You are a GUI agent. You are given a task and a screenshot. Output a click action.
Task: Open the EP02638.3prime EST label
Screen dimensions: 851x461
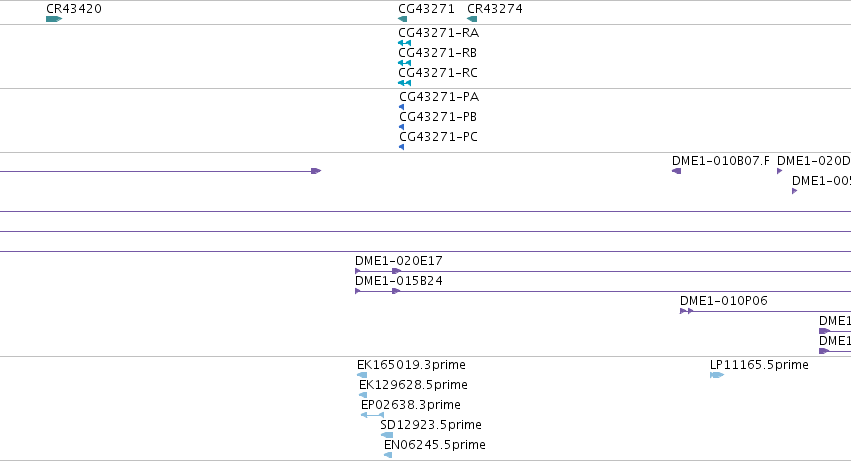411,405
